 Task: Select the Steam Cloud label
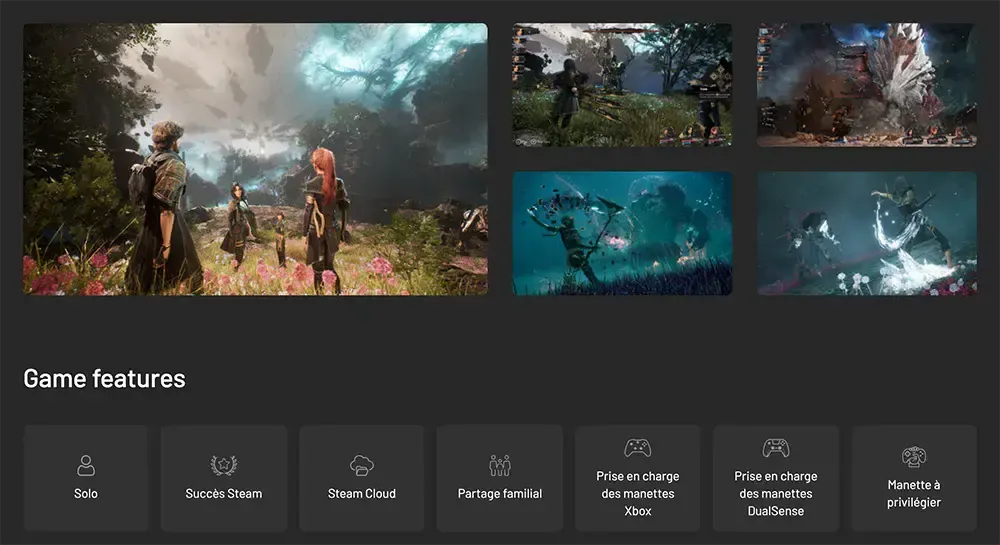pyautogui.click(x=362, y=493)
